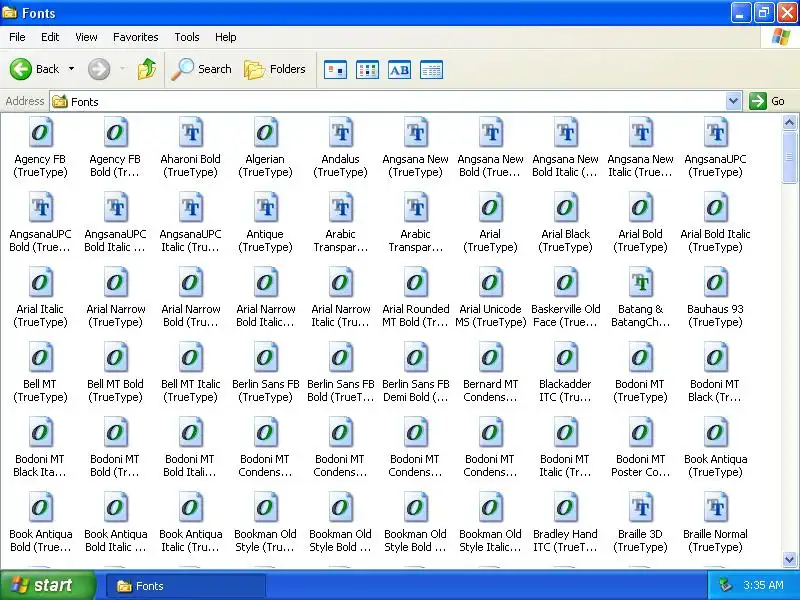Select the Arial (TrueType) font icon
Image resolution: width=800 pixels, height=600 pixels.
[490, 208]
